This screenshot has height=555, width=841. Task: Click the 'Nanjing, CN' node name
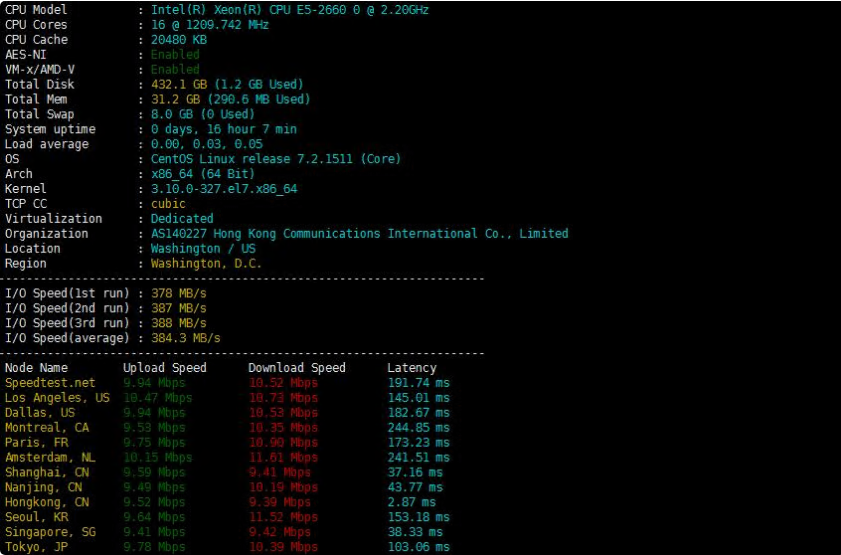point(44,487)
